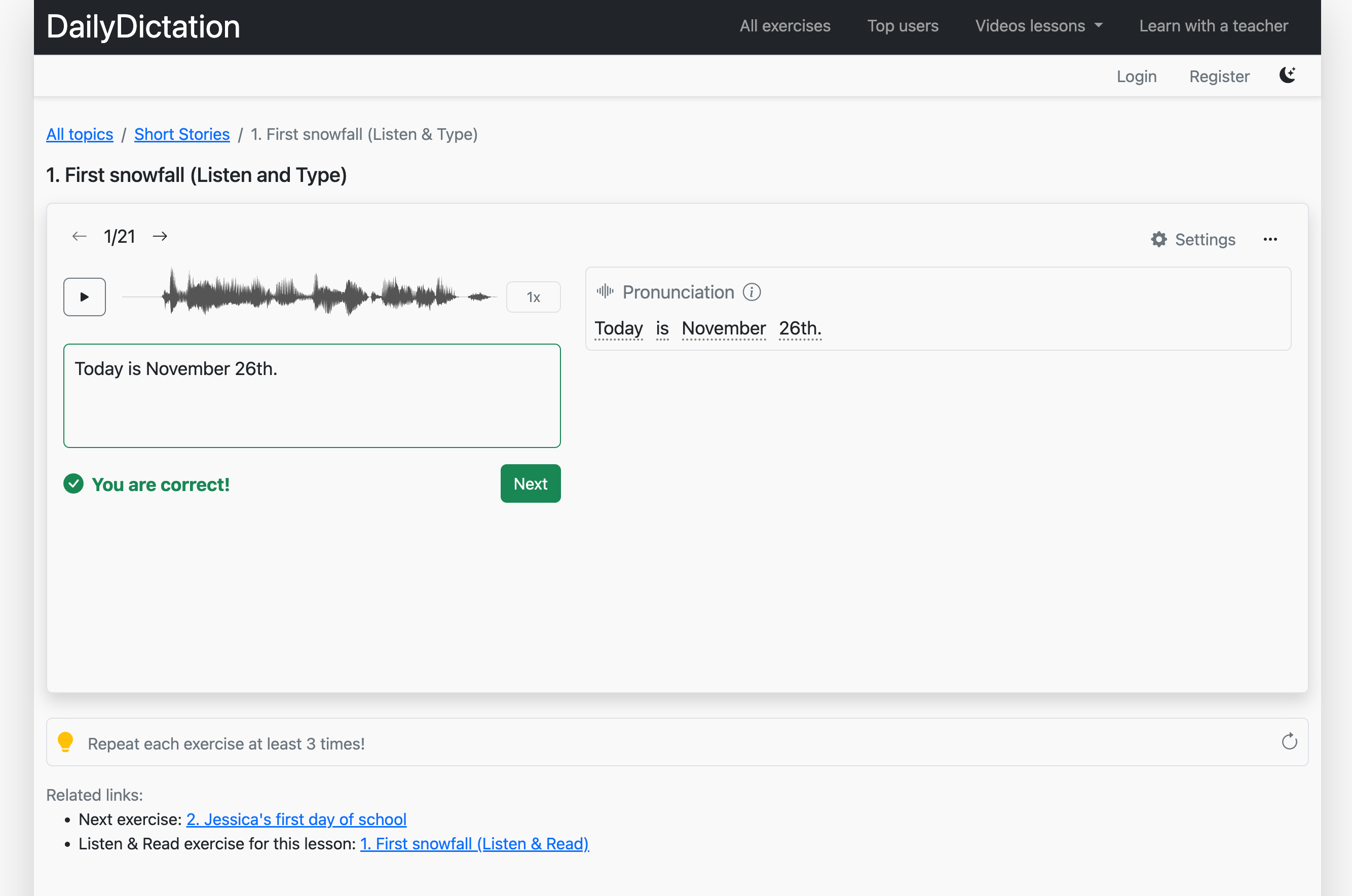This screenshot has height=896, width=1352.
Task: Click the green Next button
Action: [530, 483]
